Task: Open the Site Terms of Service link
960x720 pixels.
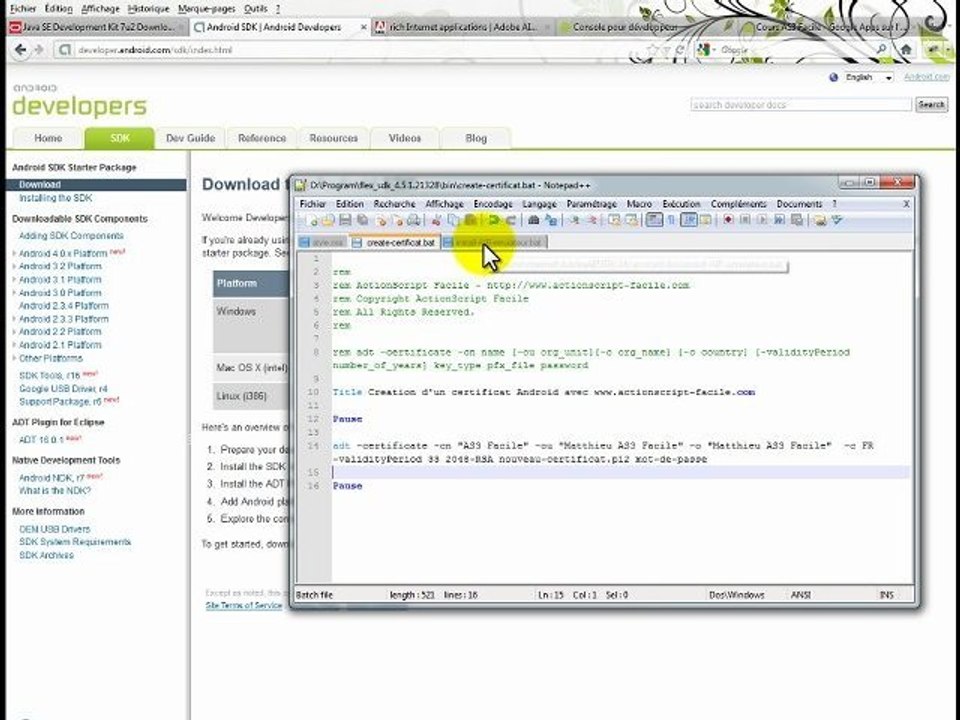Action: [244, 606]
